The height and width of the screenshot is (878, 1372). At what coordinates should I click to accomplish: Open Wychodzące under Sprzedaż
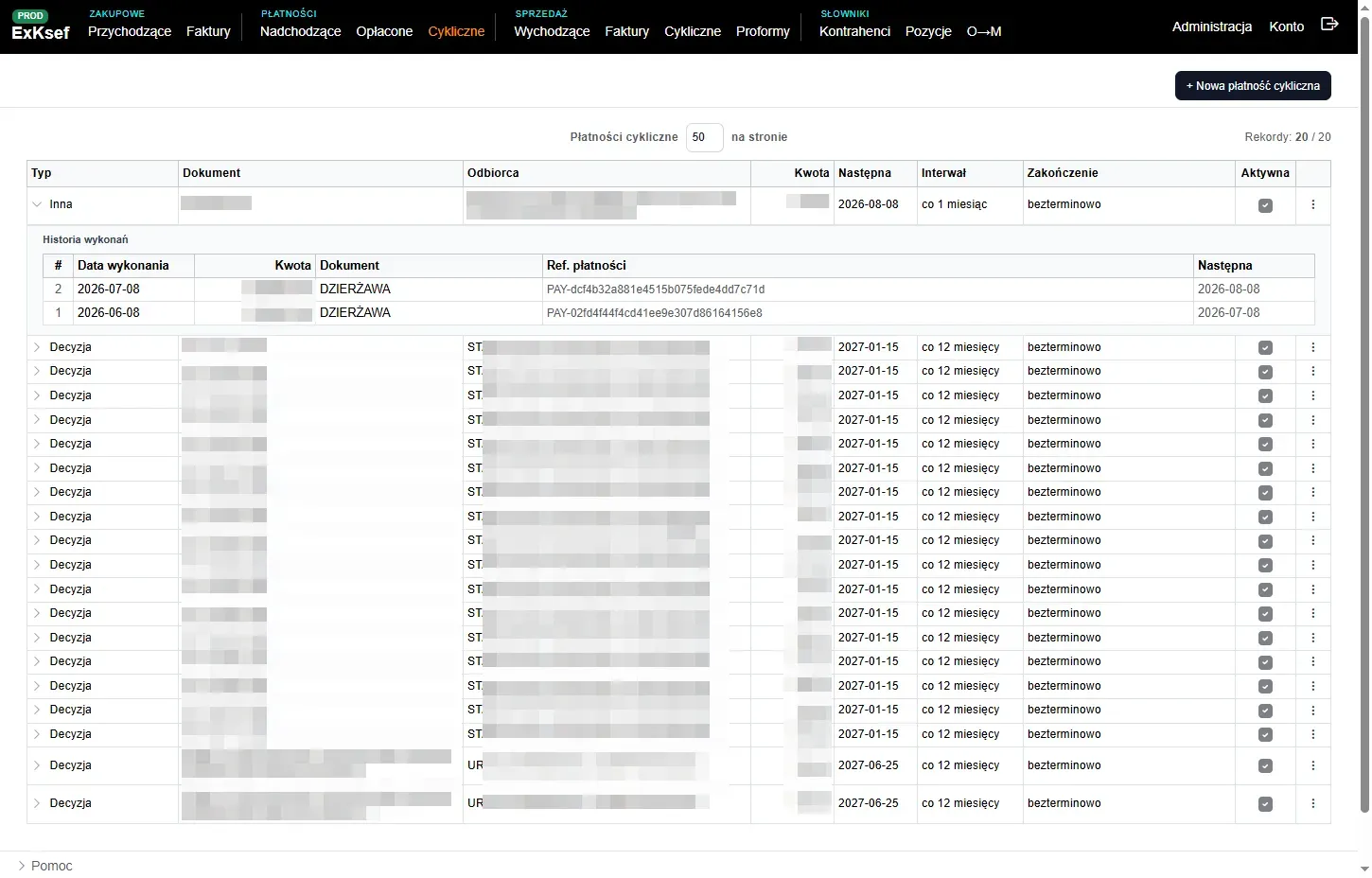coord(552,31)
